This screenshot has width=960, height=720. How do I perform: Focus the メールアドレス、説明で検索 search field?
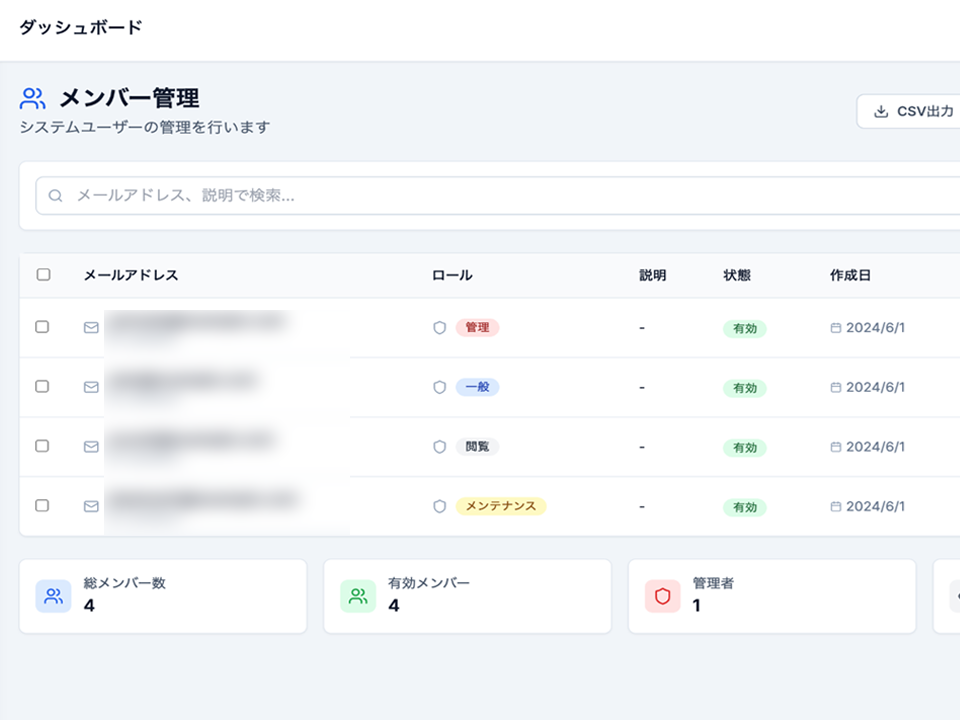pyautogui.click(x=500, y=196)
